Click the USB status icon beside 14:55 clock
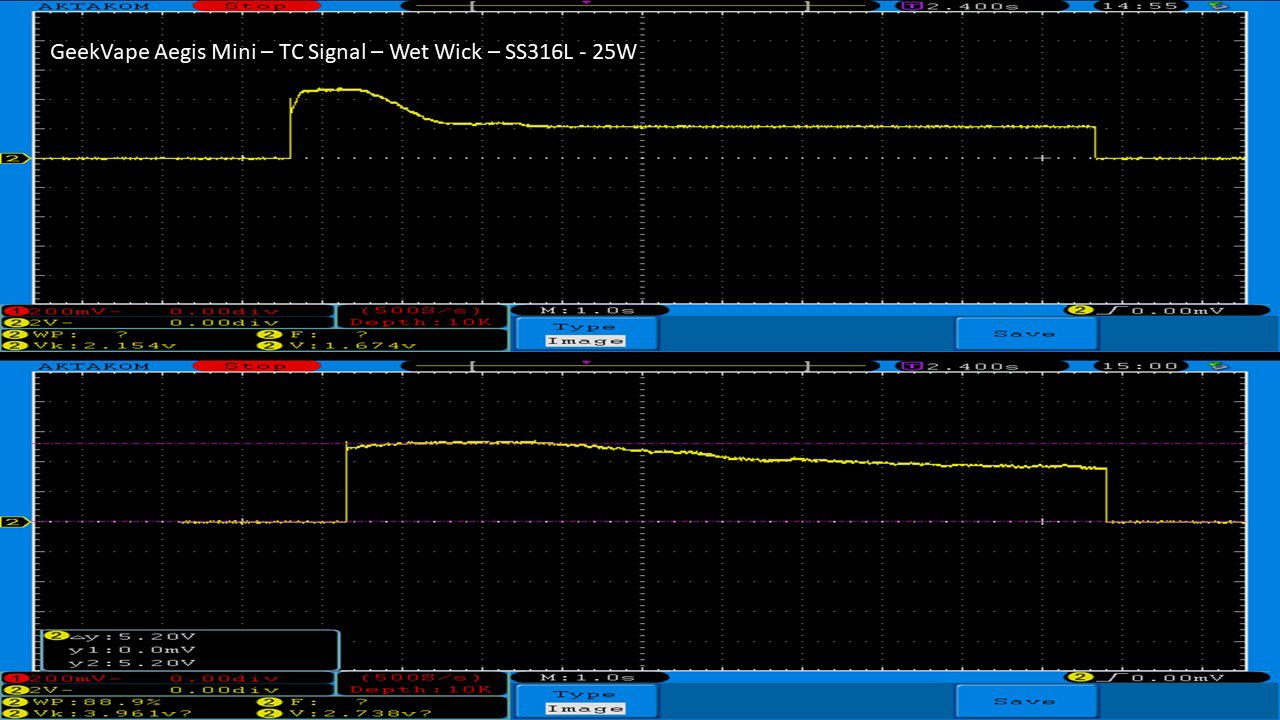 pos(1217,6)
